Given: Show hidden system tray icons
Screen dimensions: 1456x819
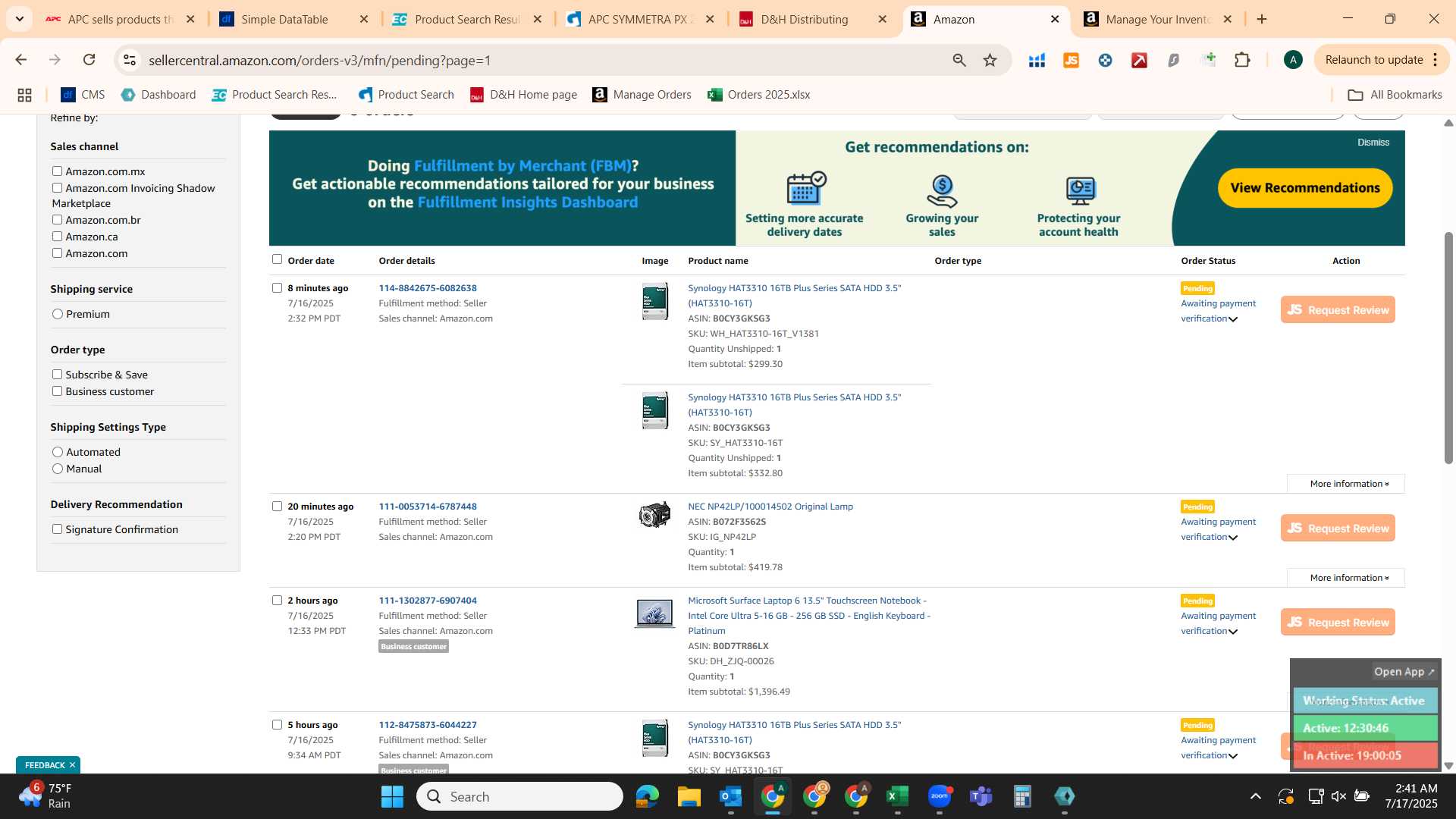Looking at the screenshot, I should pos(1256,796).
